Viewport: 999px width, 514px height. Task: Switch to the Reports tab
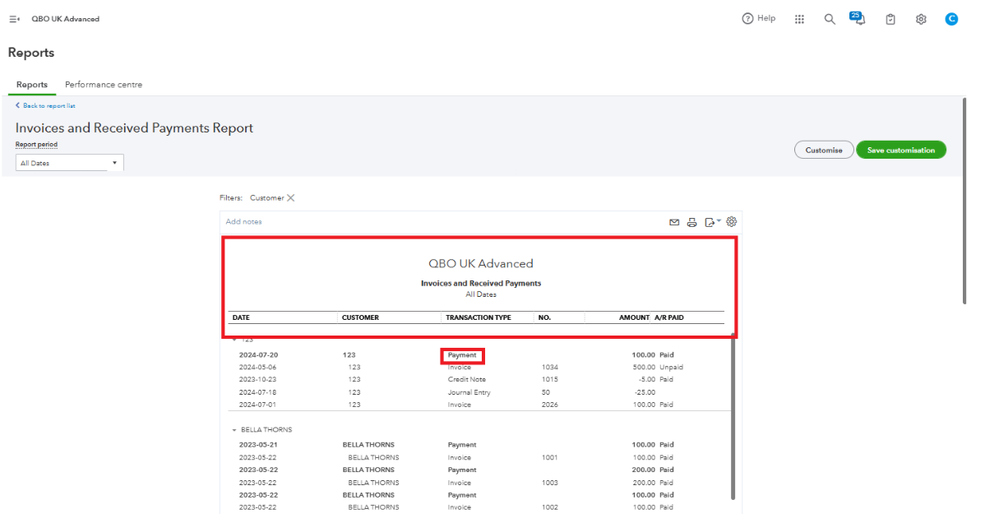(x=32, y=85)
